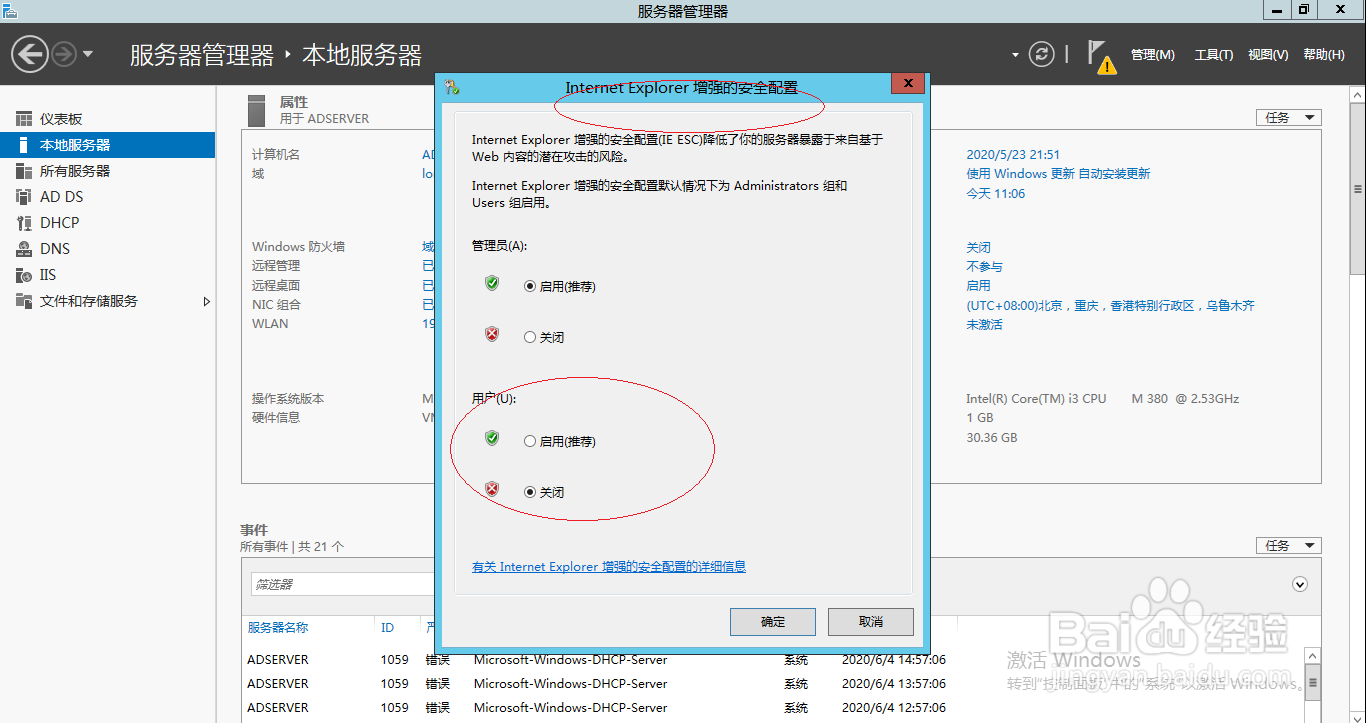Open the 属性 任务 dropdown

click(1289, 118)
